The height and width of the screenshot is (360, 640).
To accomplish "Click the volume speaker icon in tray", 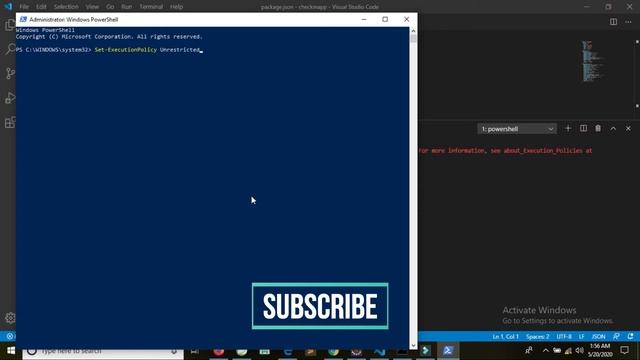I will (580, 350).
